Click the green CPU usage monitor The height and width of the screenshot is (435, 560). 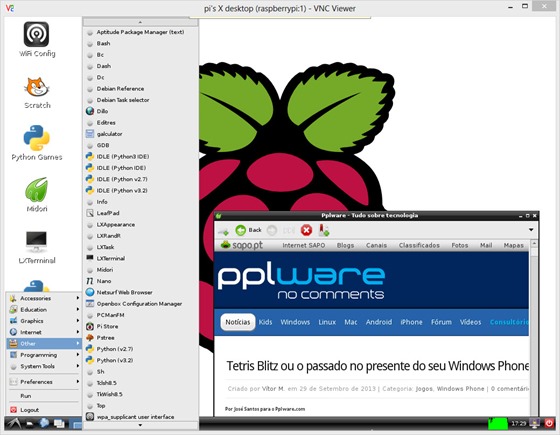pyautogui.click(x=498, y=423)
